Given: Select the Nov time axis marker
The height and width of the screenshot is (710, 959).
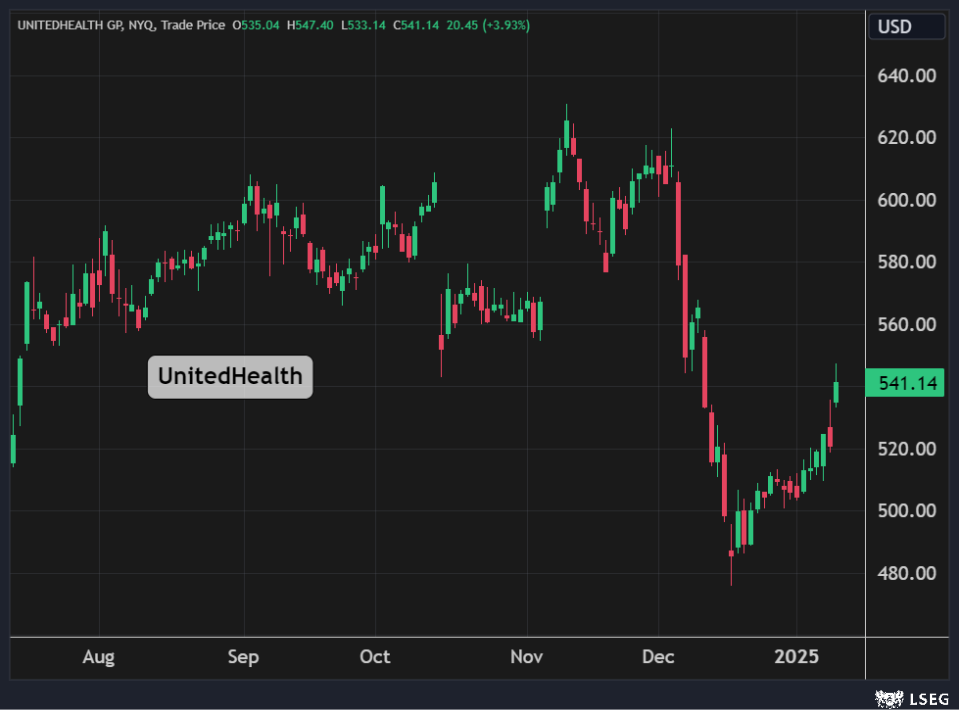Looking at the screenshot, I should click(526, 657).
